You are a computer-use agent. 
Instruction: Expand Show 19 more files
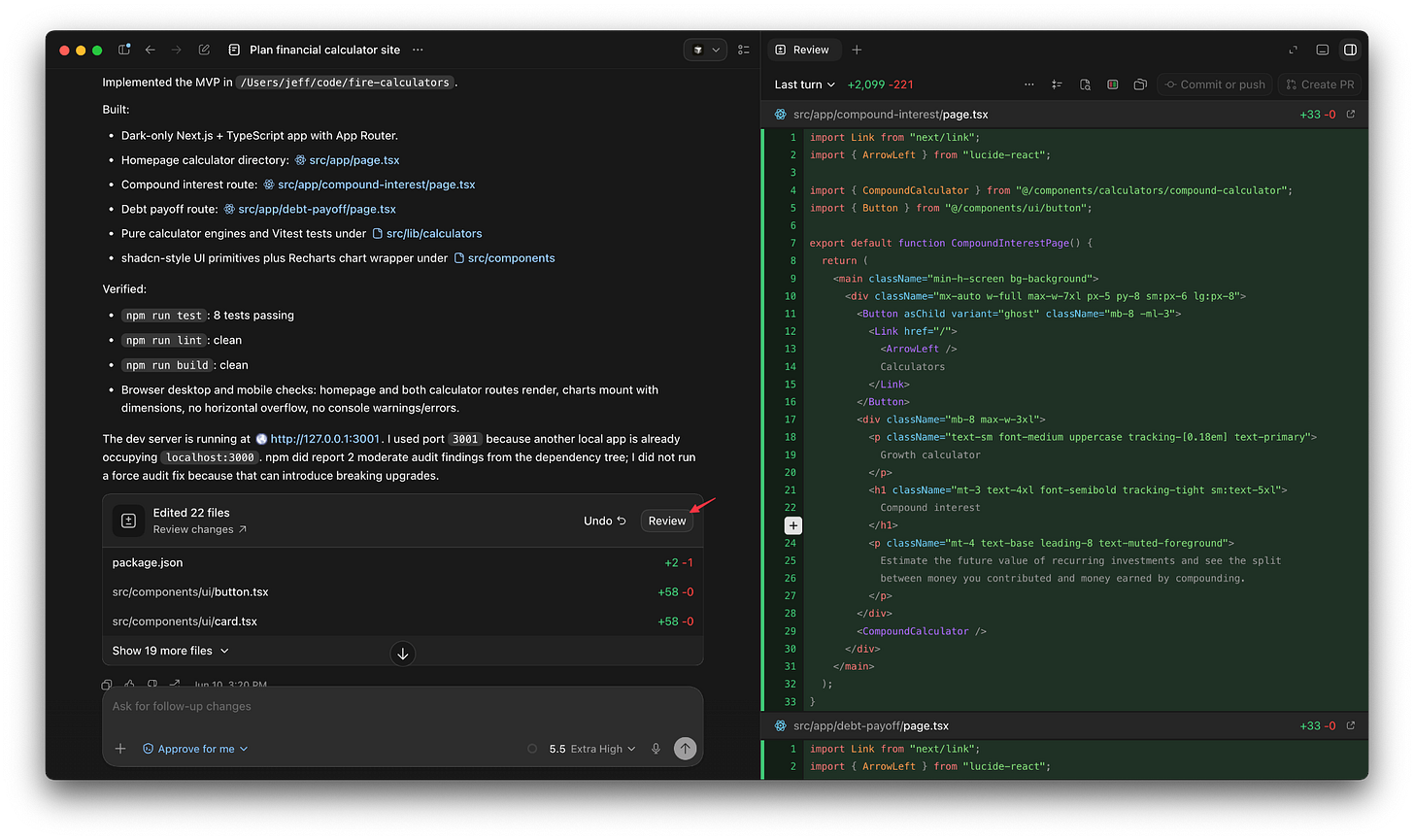click(x=170, y=651)
